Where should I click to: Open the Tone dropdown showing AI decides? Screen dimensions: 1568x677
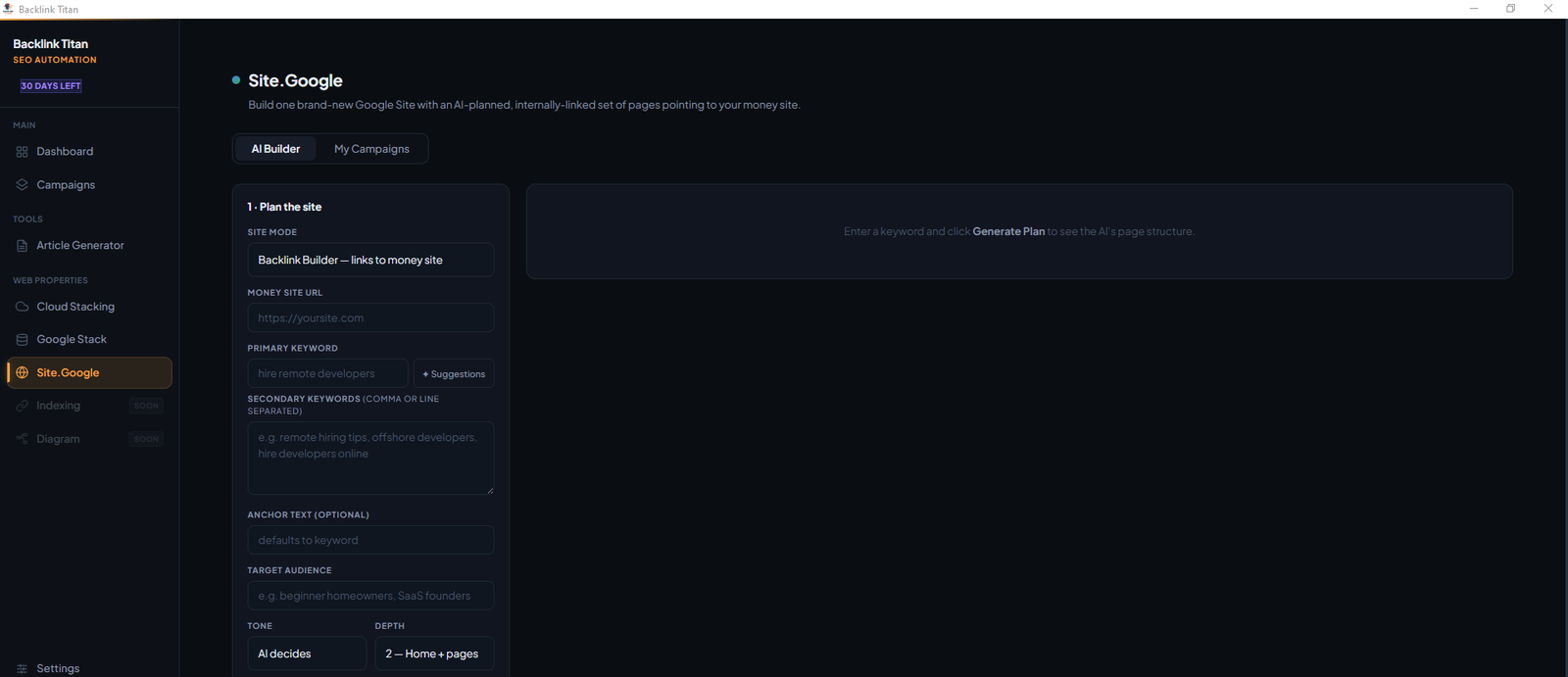coord(307,653)
